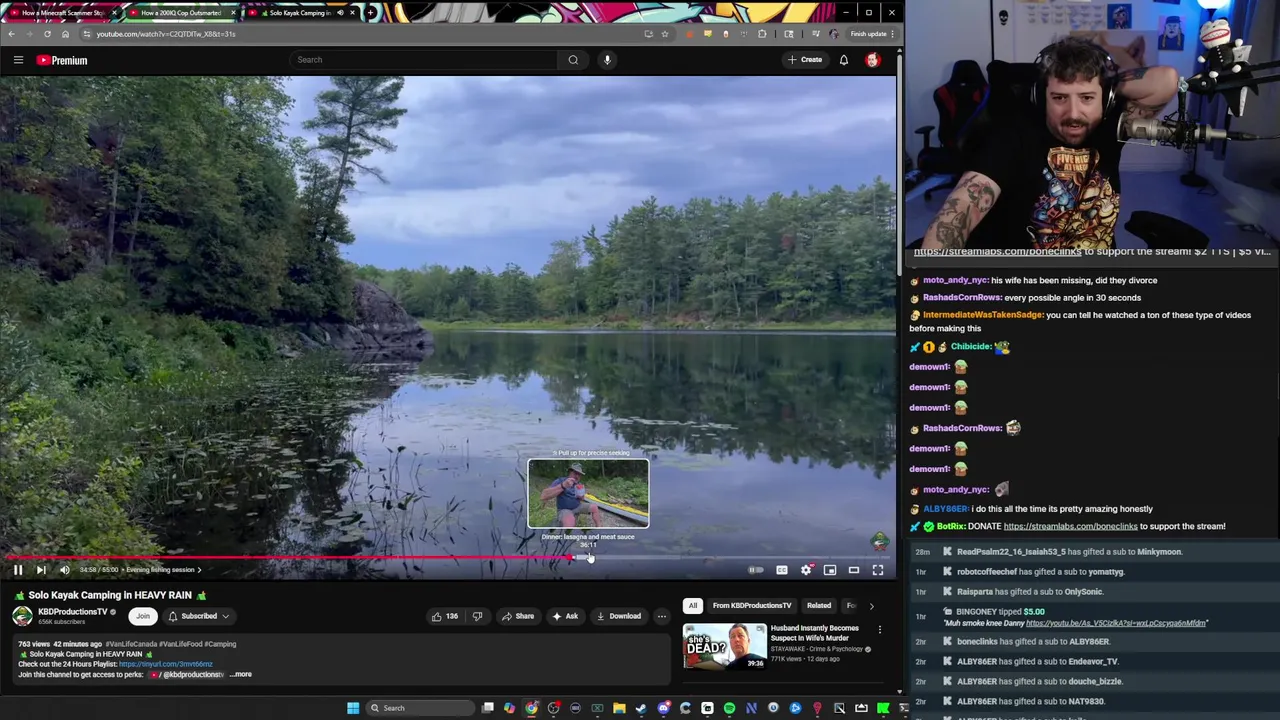
Task: Open the Create menu
Action: pyautogui.click(x=804, y=60)
